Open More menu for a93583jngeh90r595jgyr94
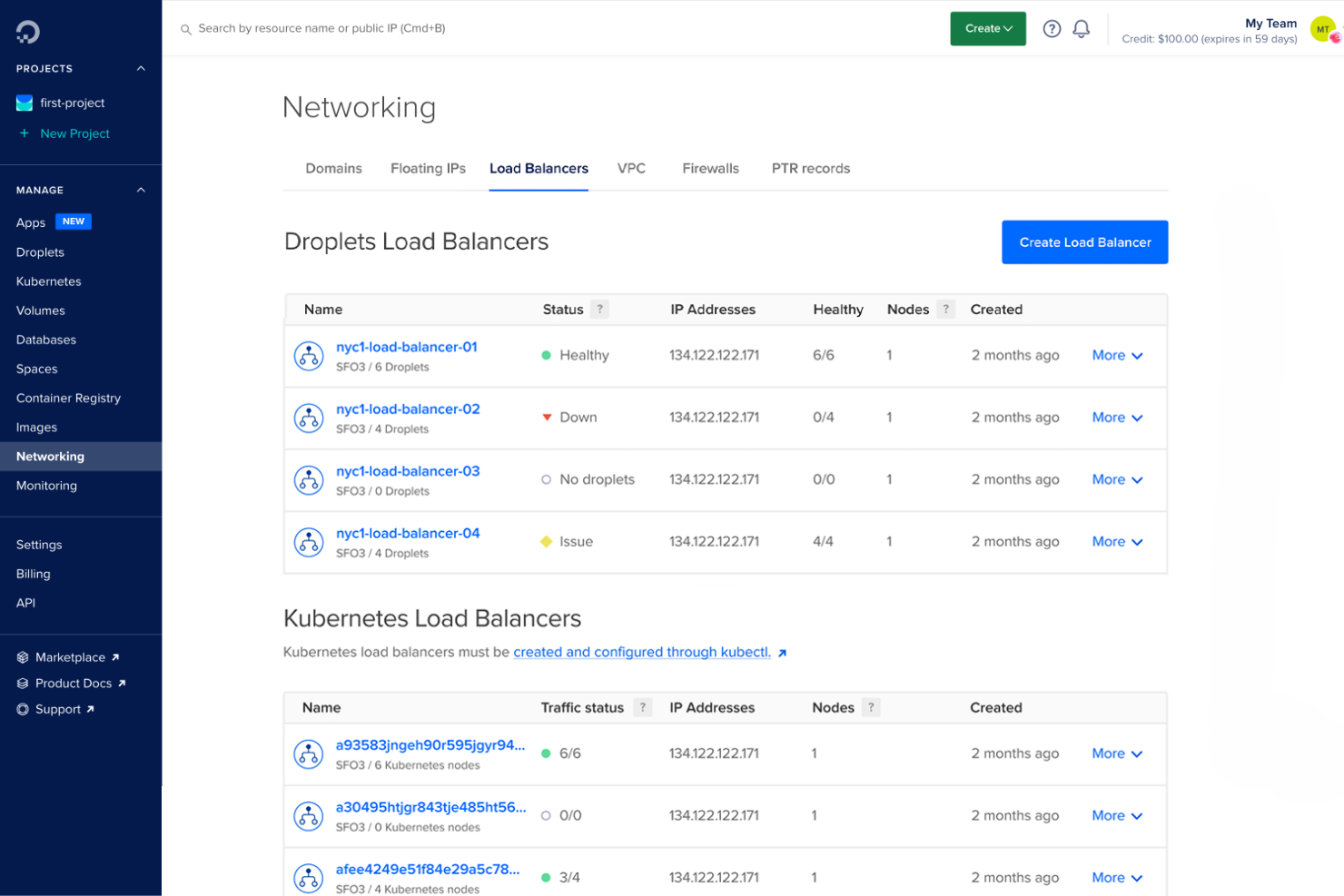 tap(1117, 753)
